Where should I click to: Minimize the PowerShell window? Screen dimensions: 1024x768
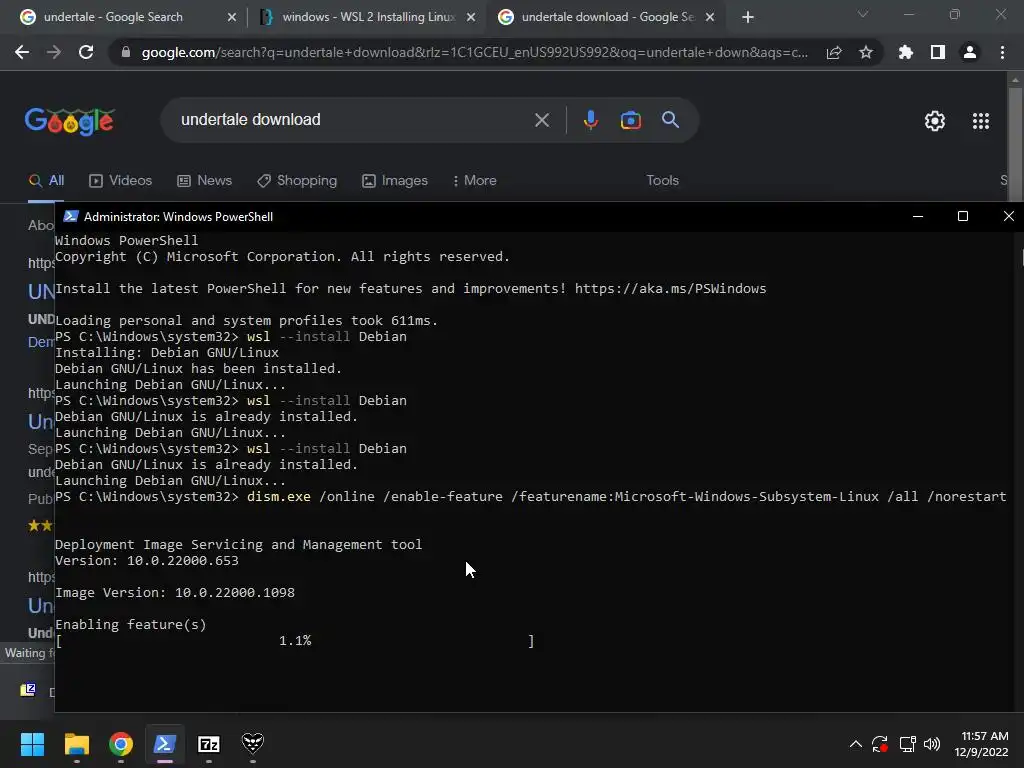pos(918,216)
